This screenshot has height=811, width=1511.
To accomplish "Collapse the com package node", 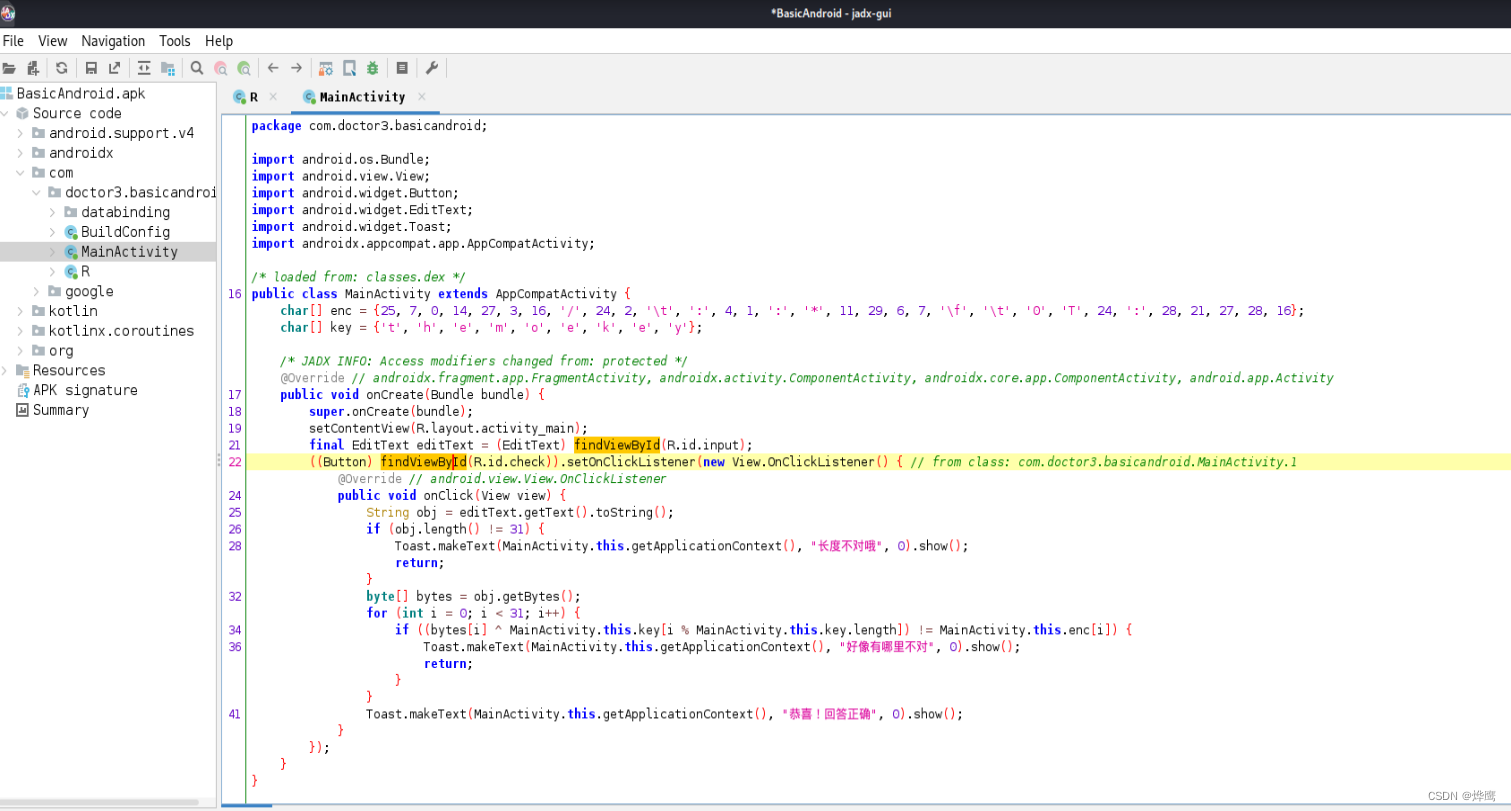I will [20, 172].
